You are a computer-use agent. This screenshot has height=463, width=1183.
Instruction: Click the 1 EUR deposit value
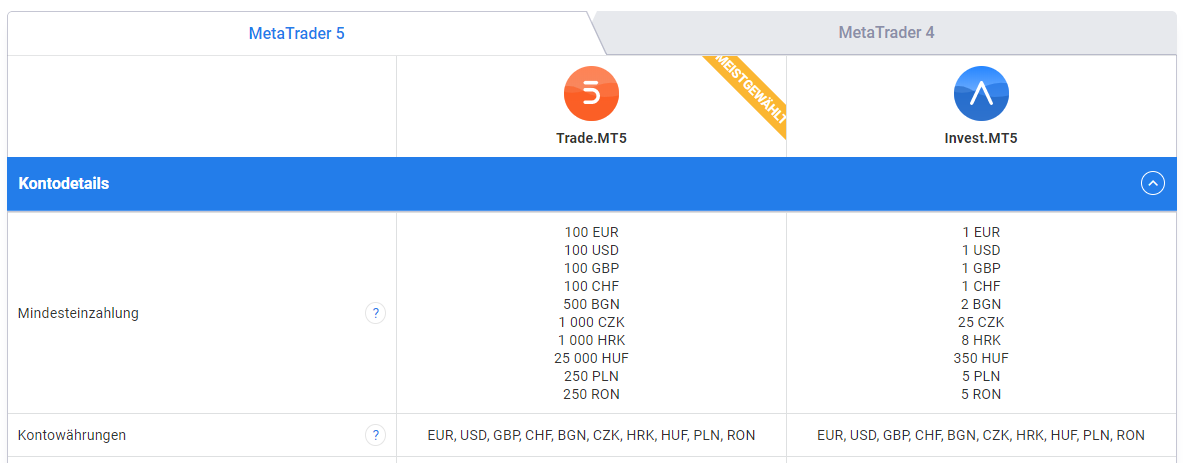coord(981,232)
